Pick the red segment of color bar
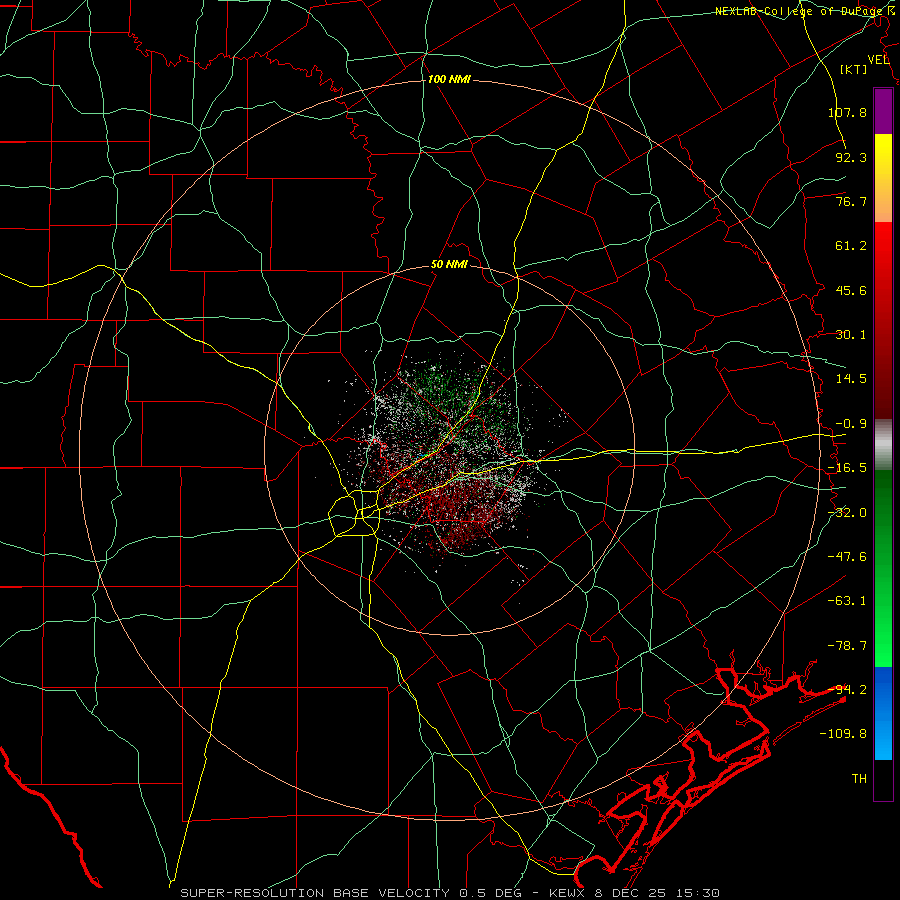 pyautogui.click(x=883, y=320)
